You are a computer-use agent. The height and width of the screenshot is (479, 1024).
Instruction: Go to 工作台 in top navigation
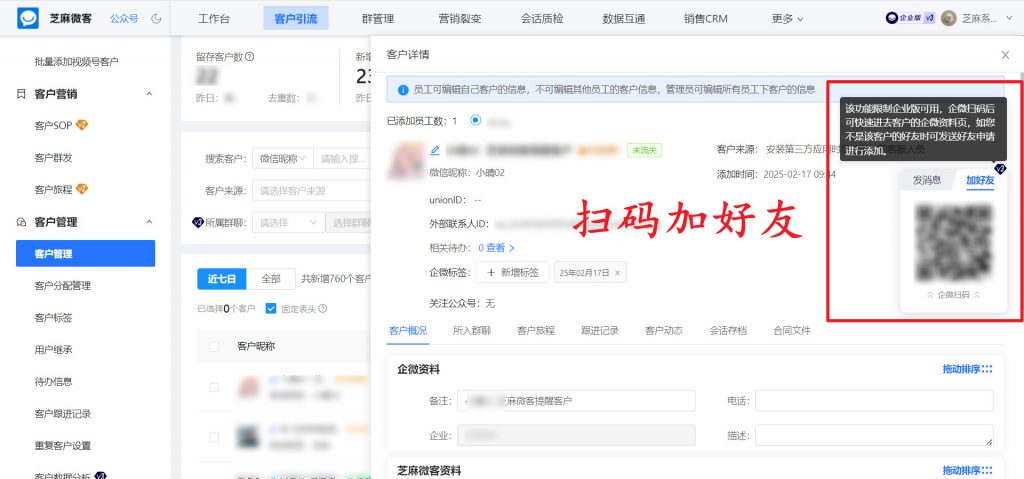[214, 19]
